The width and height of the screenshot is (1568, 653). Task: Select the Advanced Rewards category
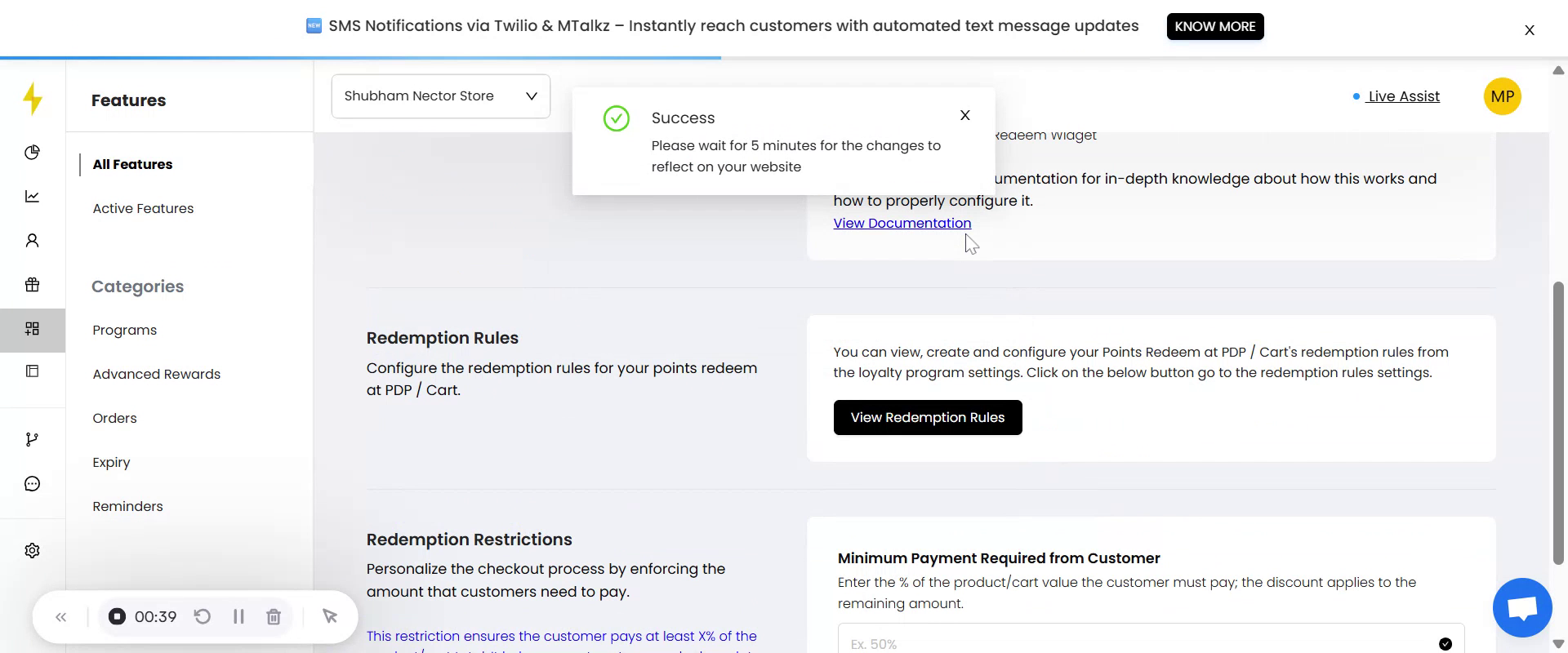156,375
